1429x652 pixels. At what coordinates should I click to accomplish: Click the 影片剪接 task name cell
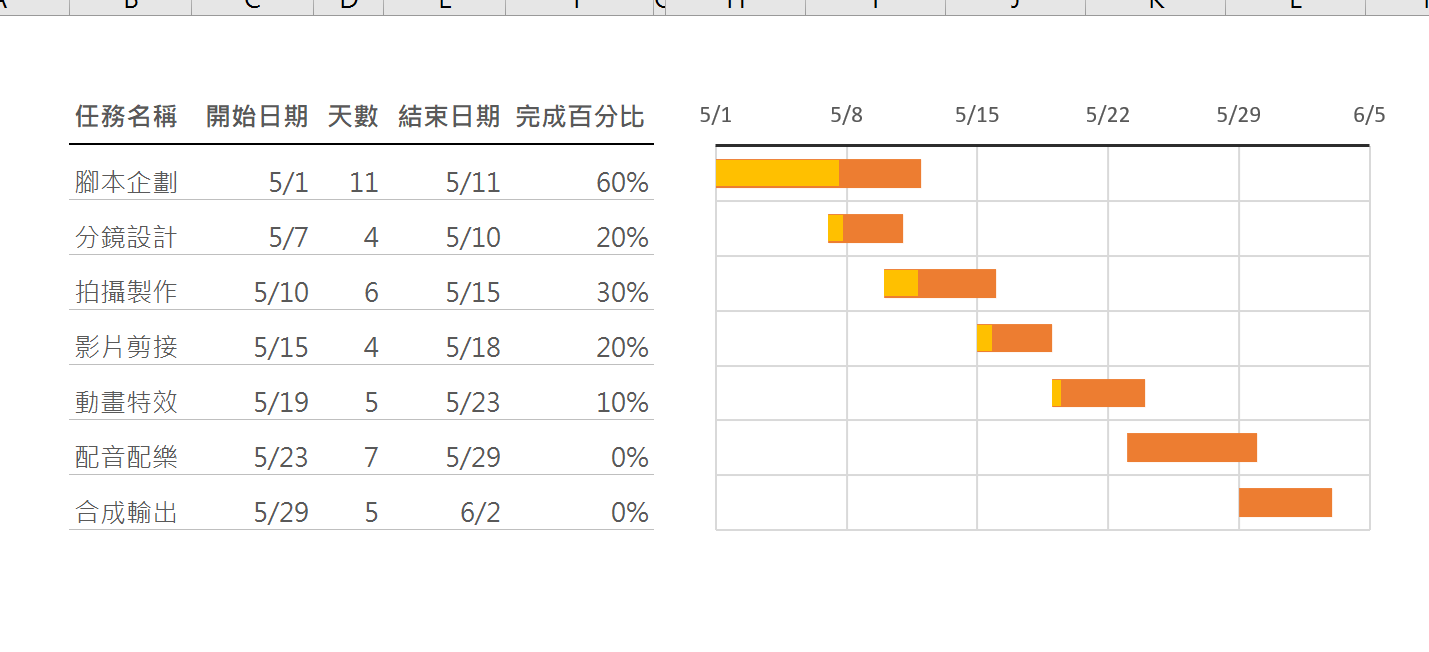127,347
